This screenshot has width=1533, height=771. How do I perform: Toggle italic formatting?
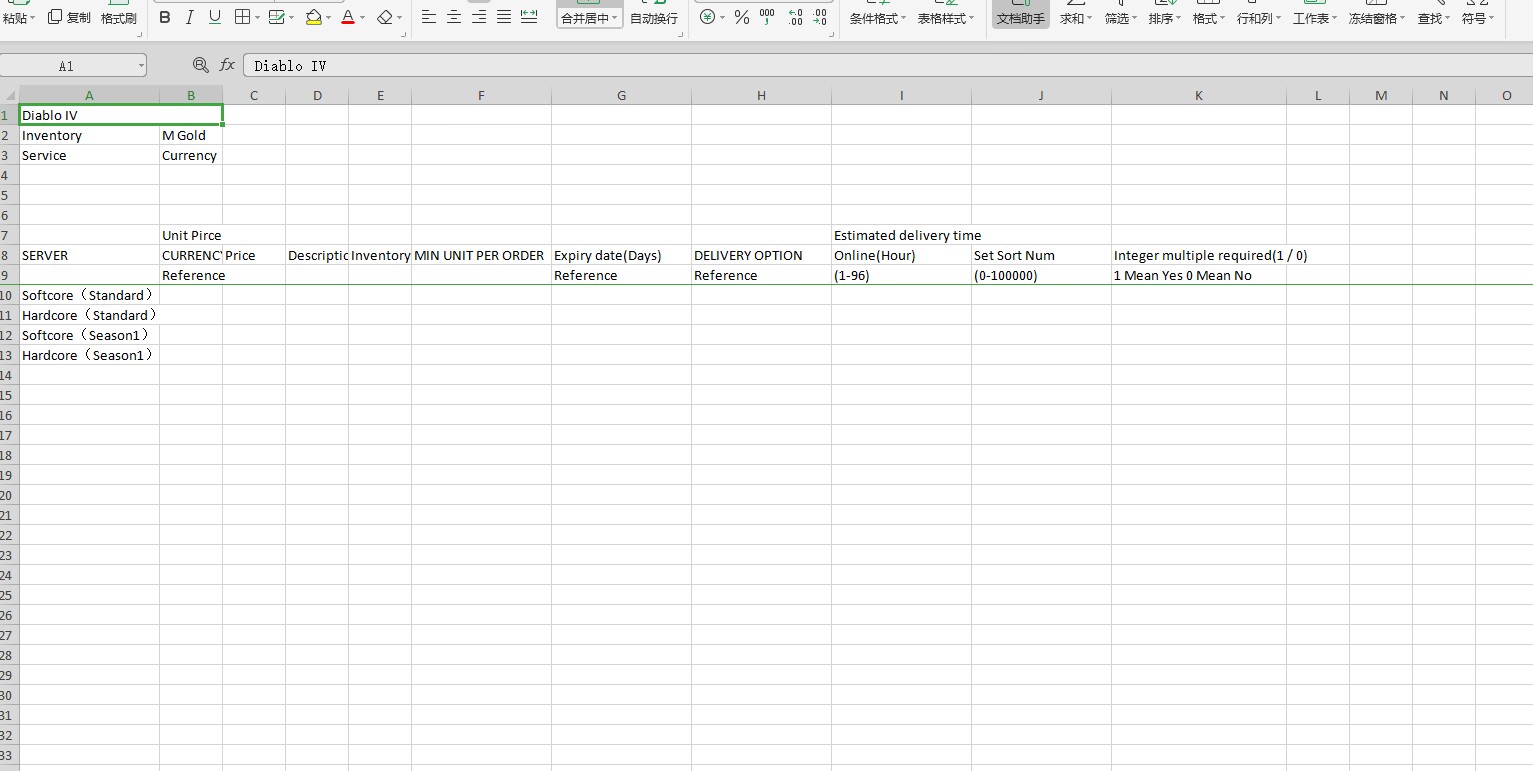coord(190,17)
